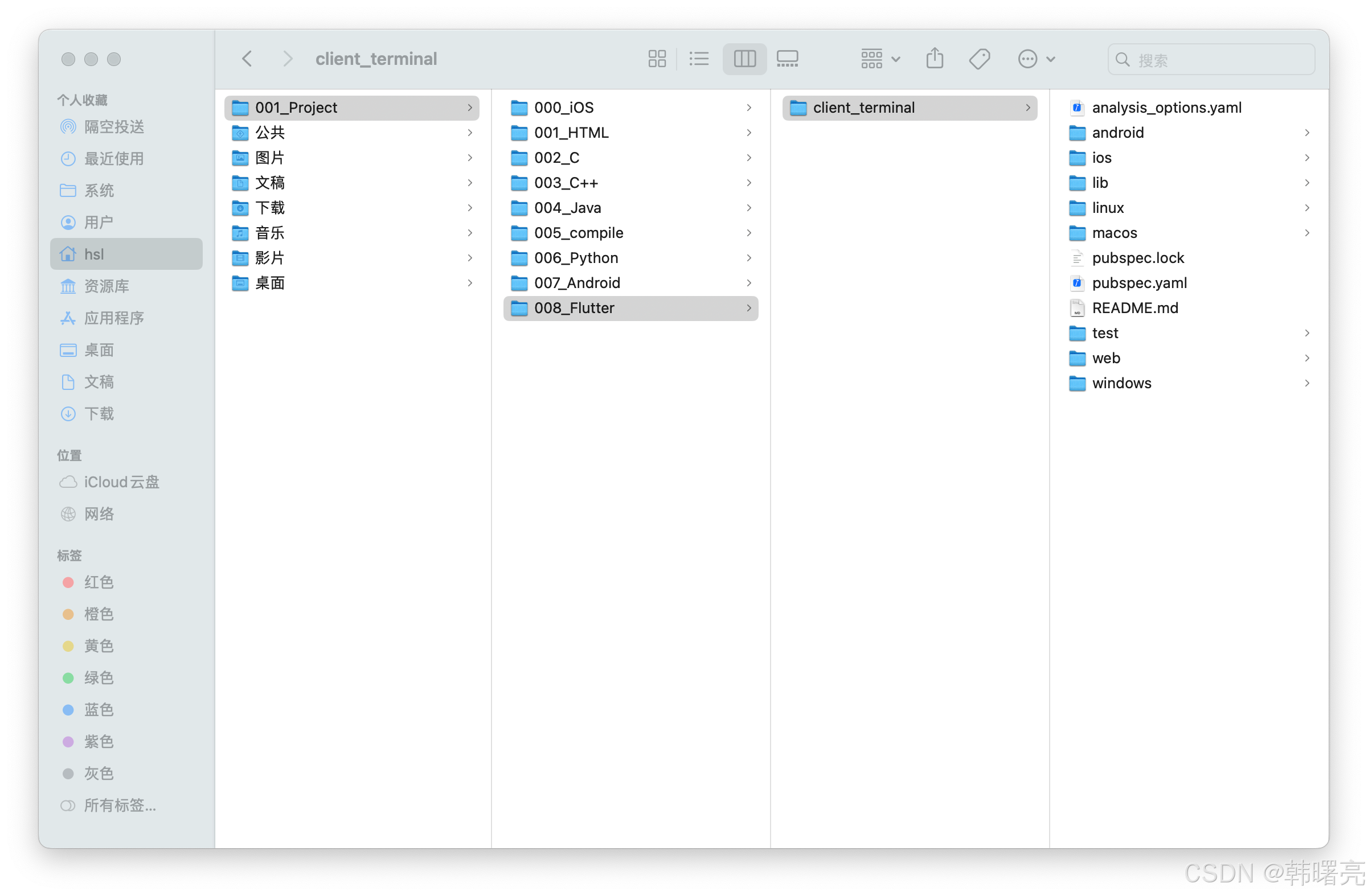Switch to gallery view
Image resolution: width=1368 pixels, height=896 pixels.
787,59
